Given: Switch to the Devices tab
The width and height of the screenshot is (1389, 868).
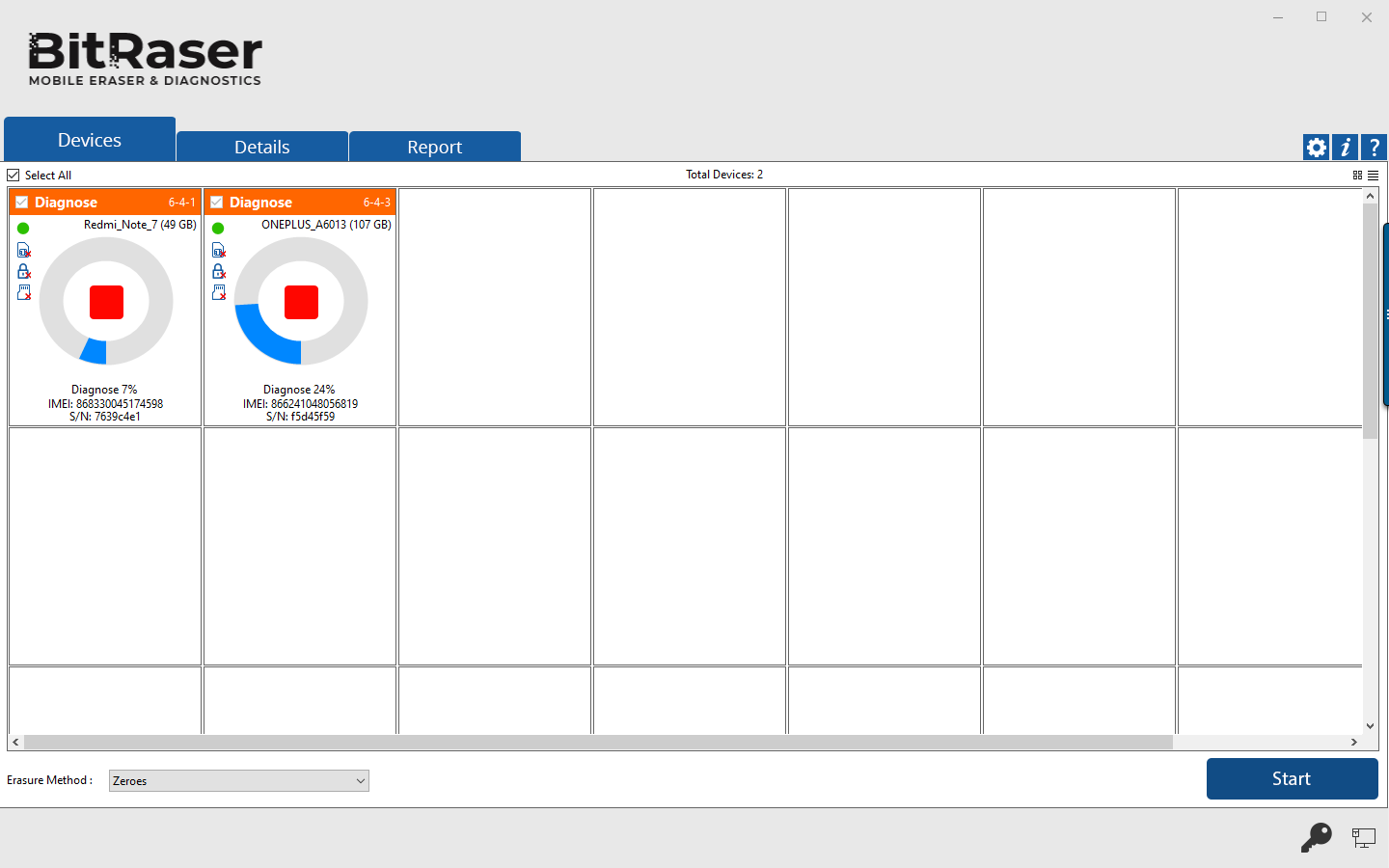Looking at the screenshot, I should click(90, 140).
